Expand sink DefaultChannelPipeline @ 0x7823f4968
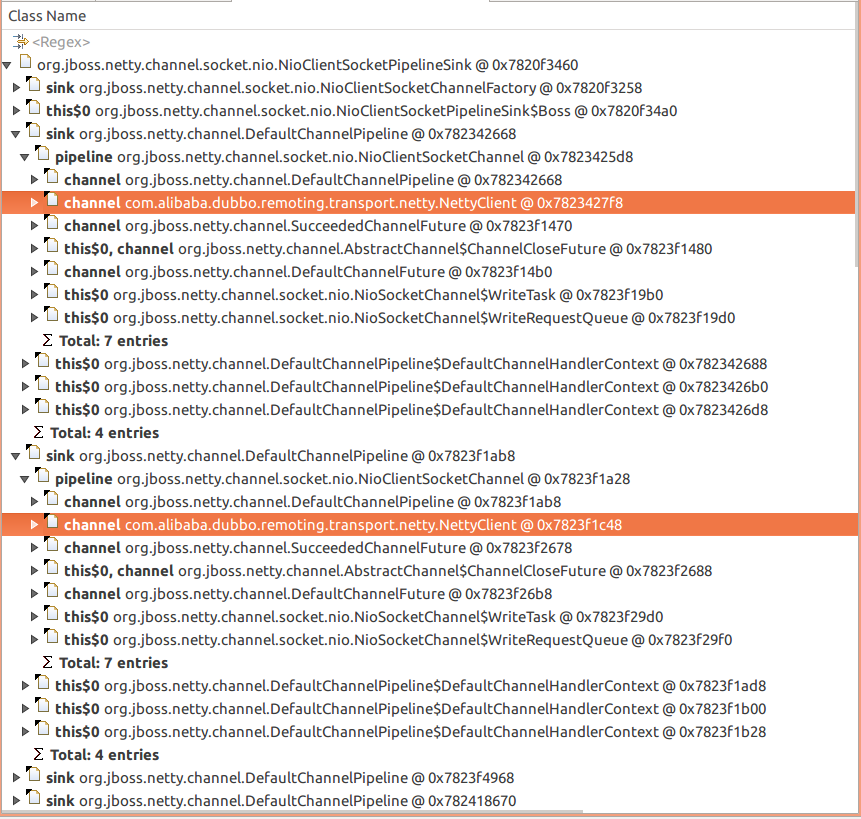 tap(16, 778)
